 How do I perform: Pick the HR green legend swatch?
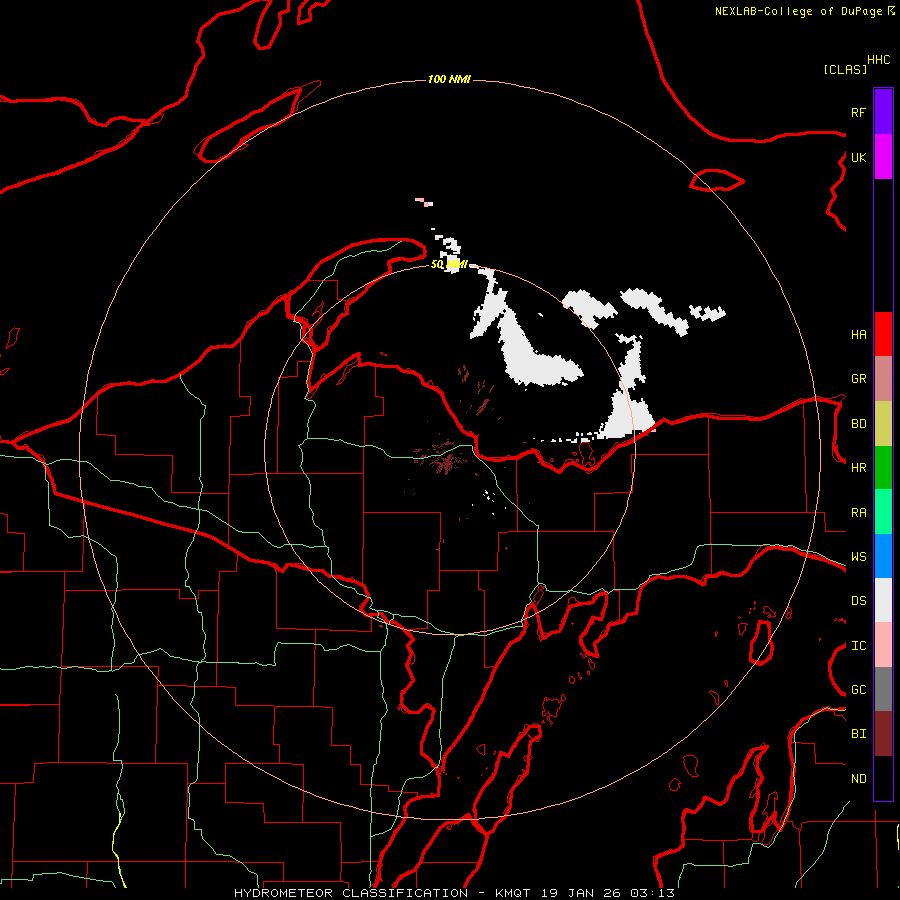click(883, 468)
